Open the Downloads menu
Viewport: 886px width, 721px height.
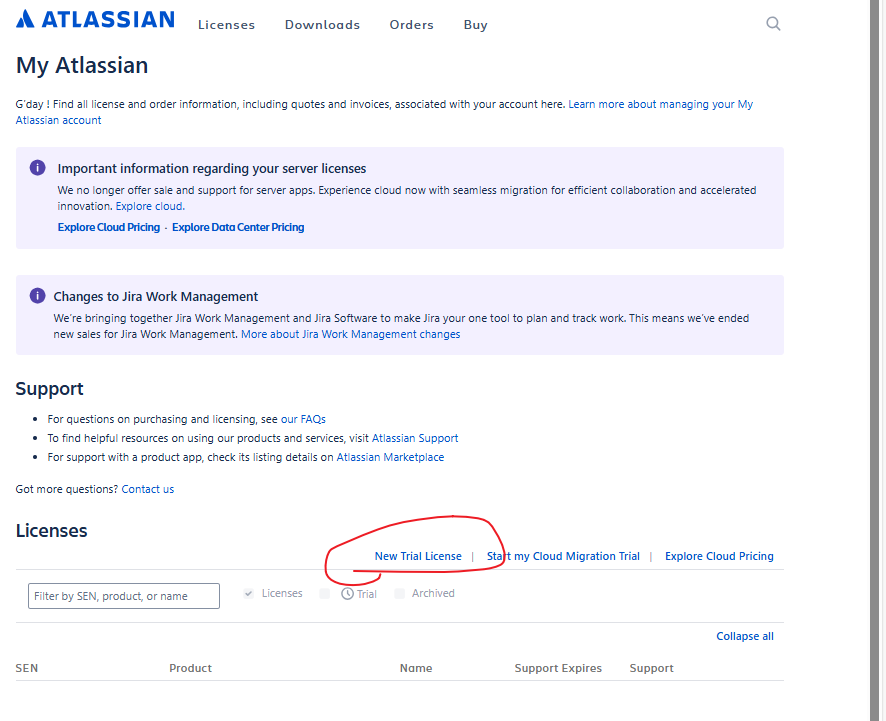(x=322, y=25)
